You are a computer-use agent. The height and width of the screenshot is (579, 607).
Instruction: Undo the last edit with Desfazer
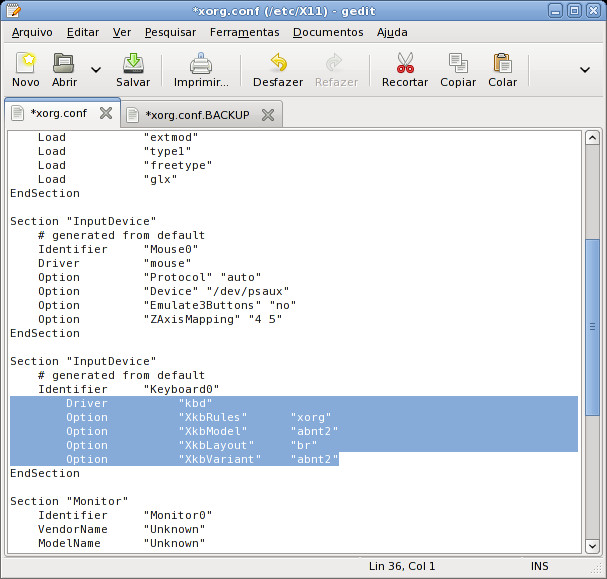point(278,70)
